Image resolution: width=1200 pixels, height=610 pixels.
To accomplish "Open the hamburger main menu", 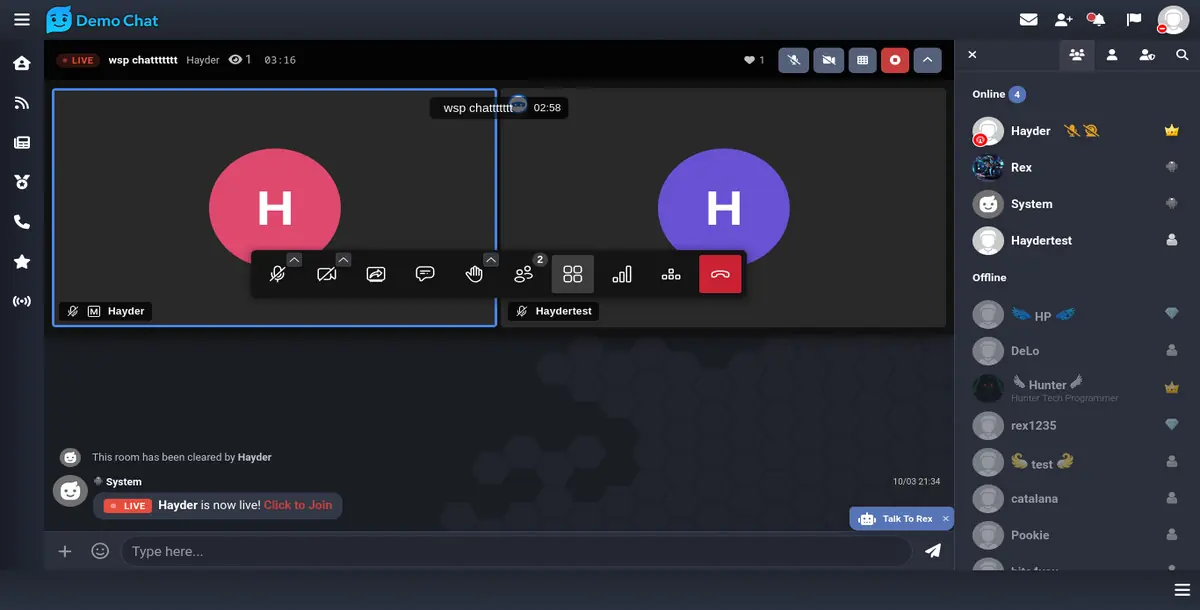I will coord(22,19).
